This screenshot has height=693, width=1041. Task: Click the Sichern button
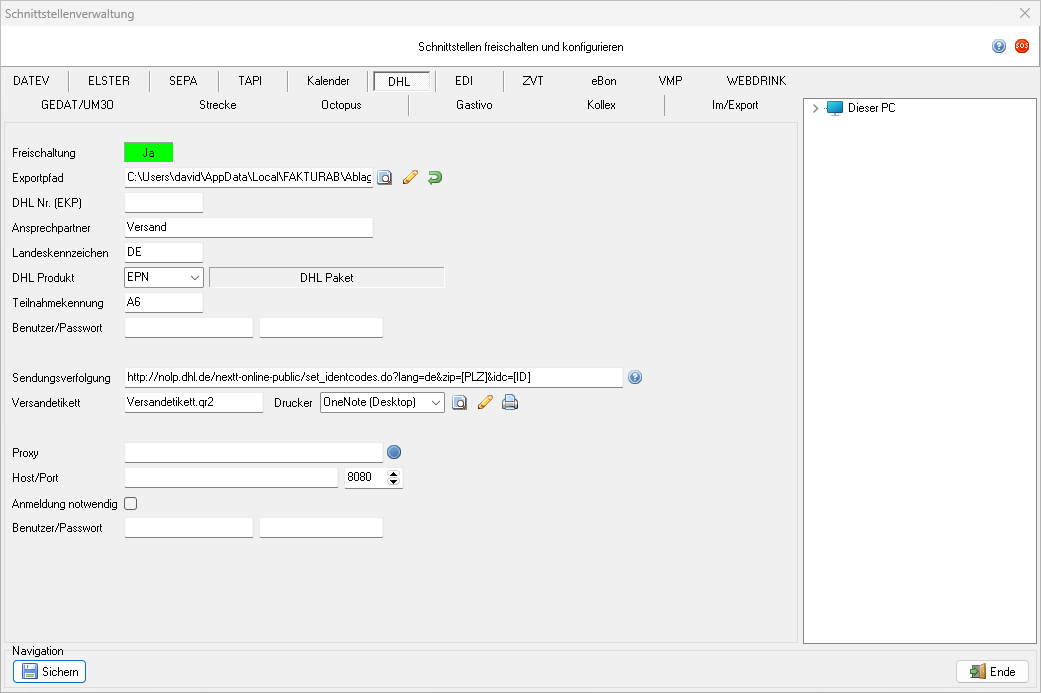coord(50,672)
